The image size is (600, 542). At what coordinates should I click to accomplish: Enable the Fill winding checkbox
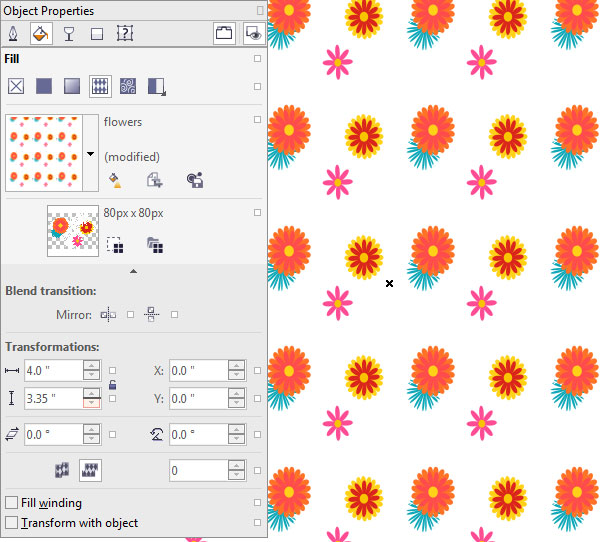coord(11,503)
